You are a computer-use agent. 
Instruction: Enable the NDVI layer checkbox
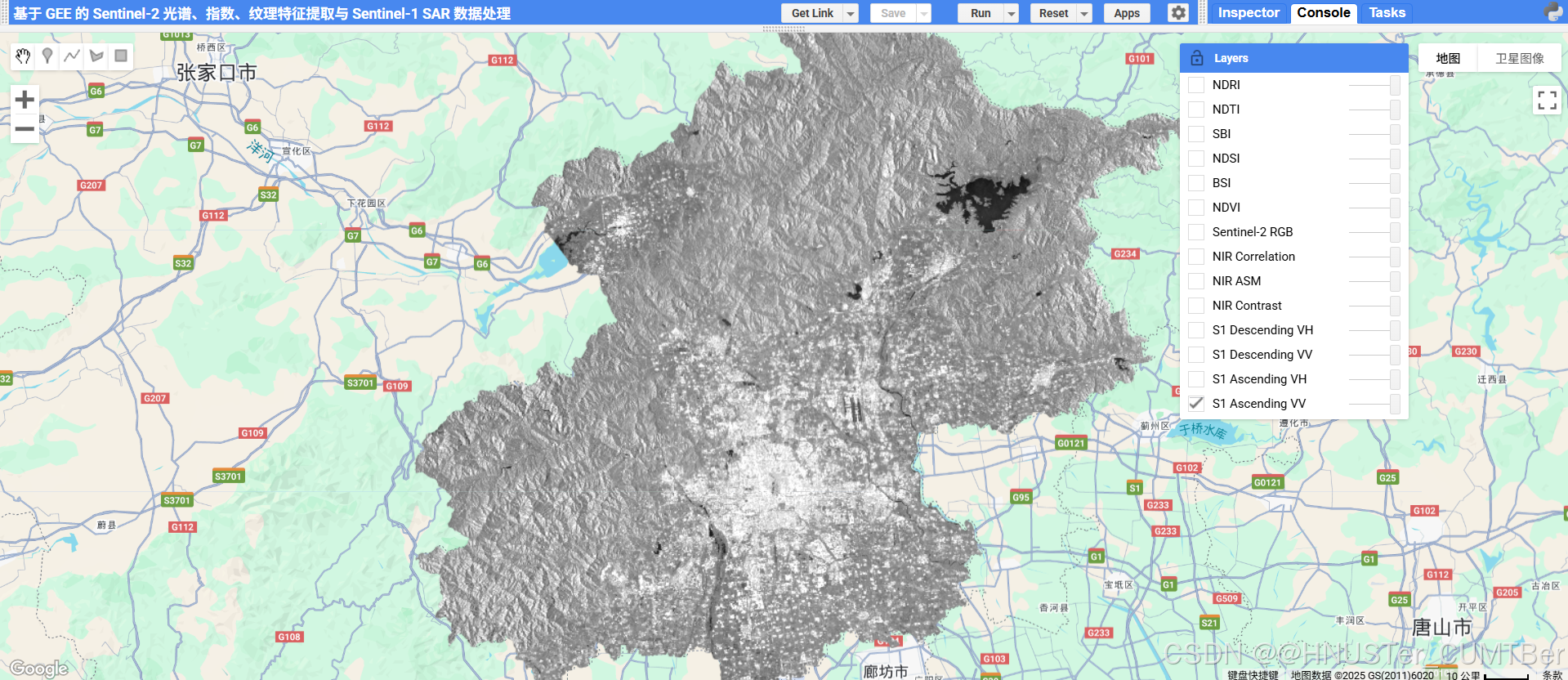click(1196, 208)
